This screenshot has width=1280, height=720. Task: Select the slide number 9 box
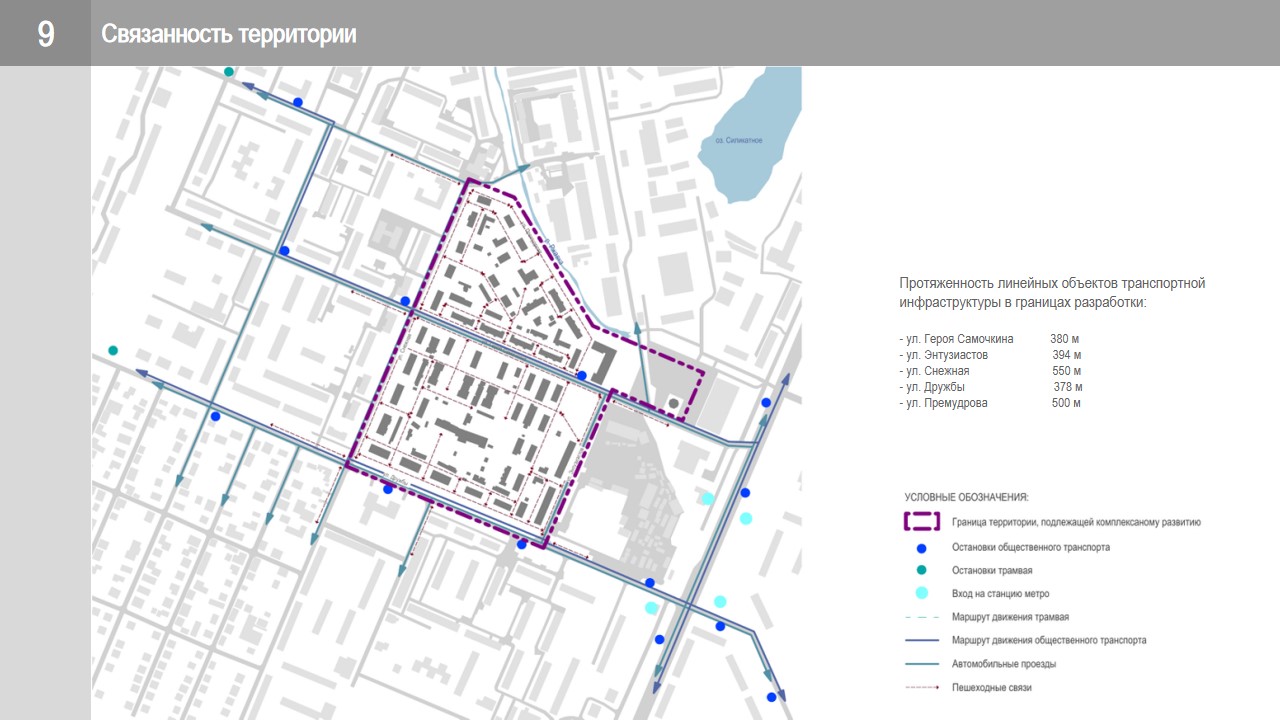(x=45, y=34)
